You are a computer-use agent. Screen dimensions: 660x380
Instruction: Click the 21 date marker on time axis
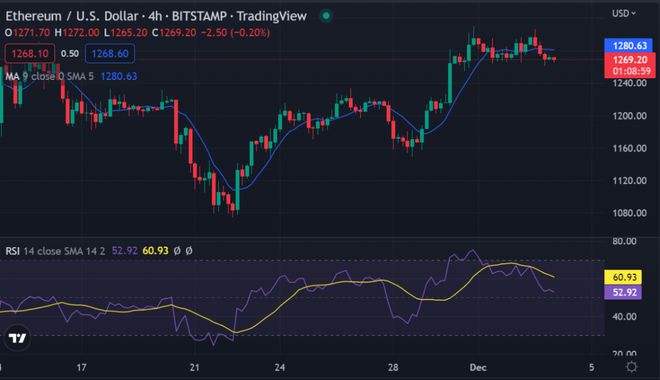(x=194, y=367)
